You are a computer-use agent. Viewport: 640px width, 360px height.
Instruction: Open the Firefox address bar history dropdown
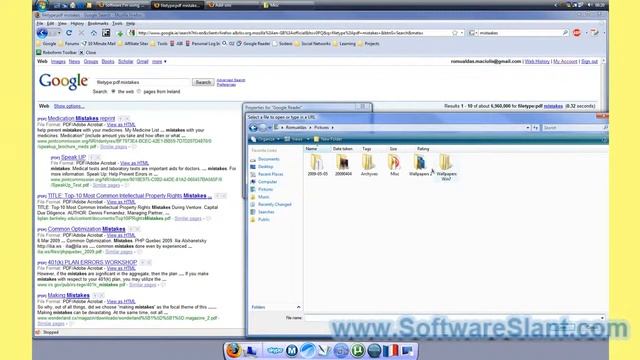462,33
